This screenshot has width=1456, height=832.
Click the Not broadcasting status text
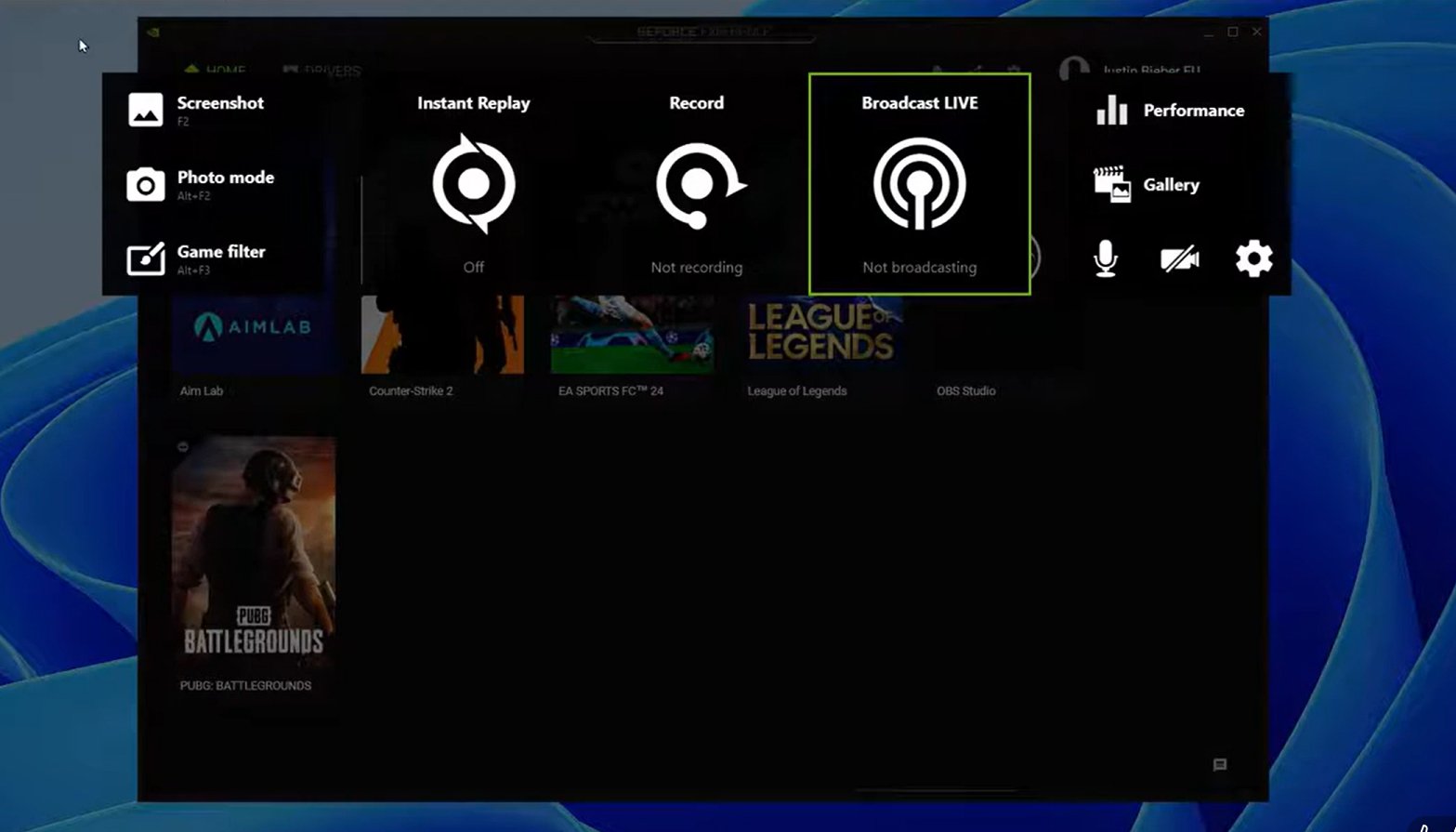tap(919, 268)
